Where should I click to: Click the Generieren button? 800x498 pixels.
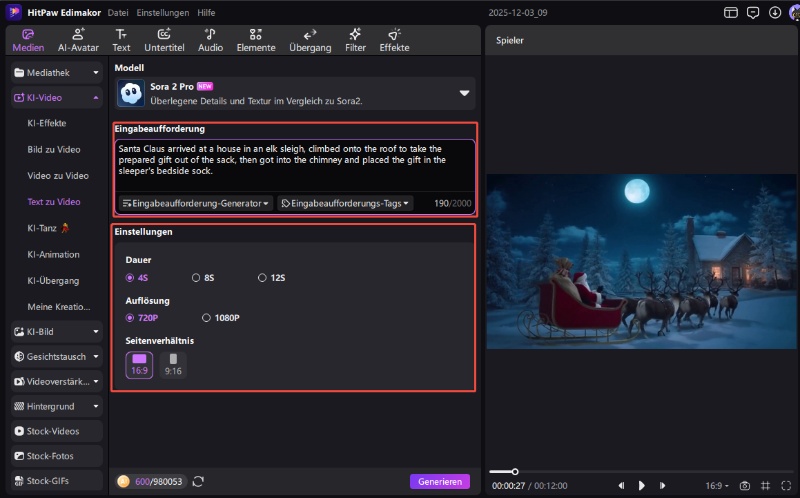pyautogui.click(x=440, y=481)
